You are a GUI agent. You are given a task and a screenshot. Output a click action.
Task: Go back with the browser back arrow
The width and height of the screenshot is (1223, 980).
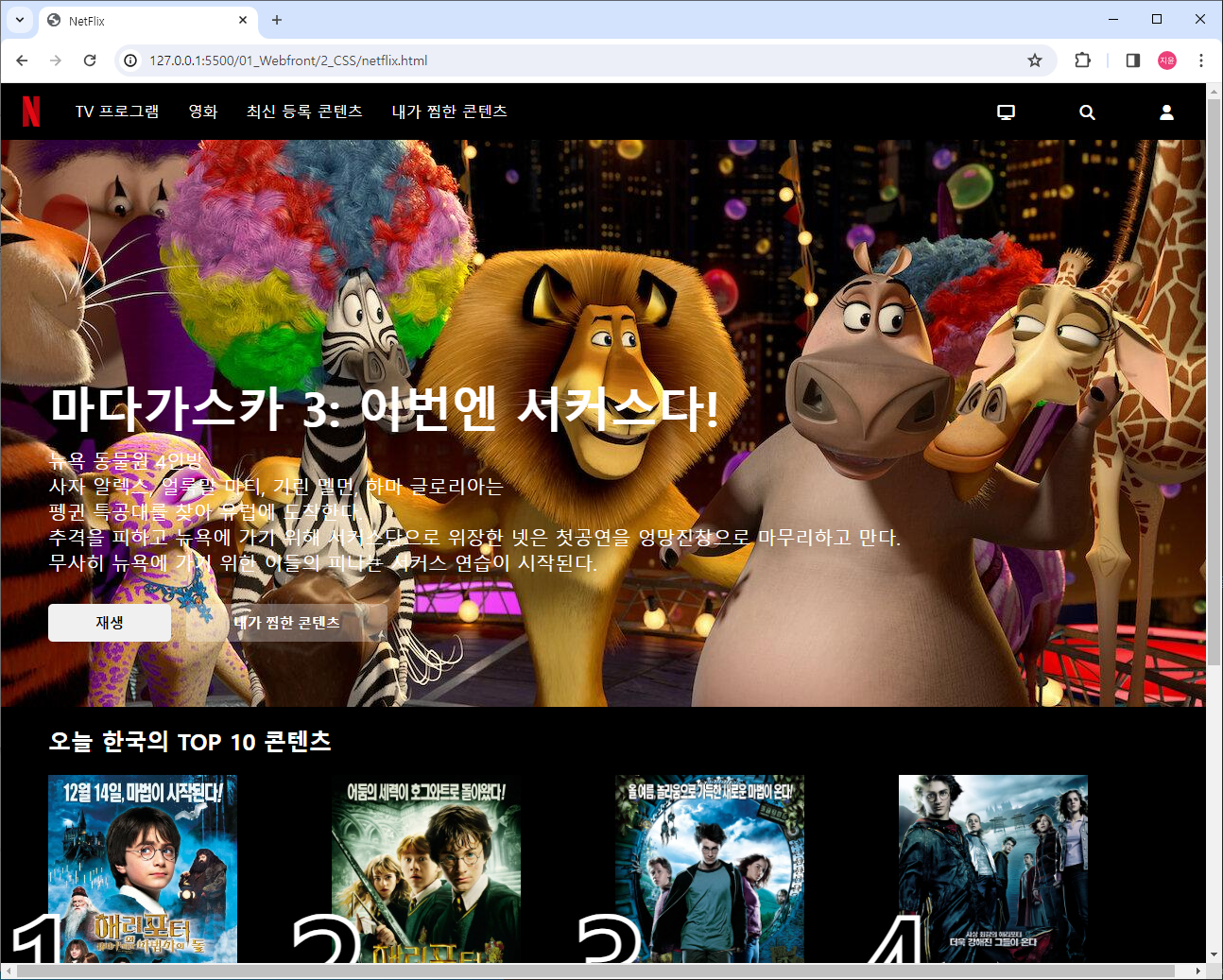click(x=22, y=60)
